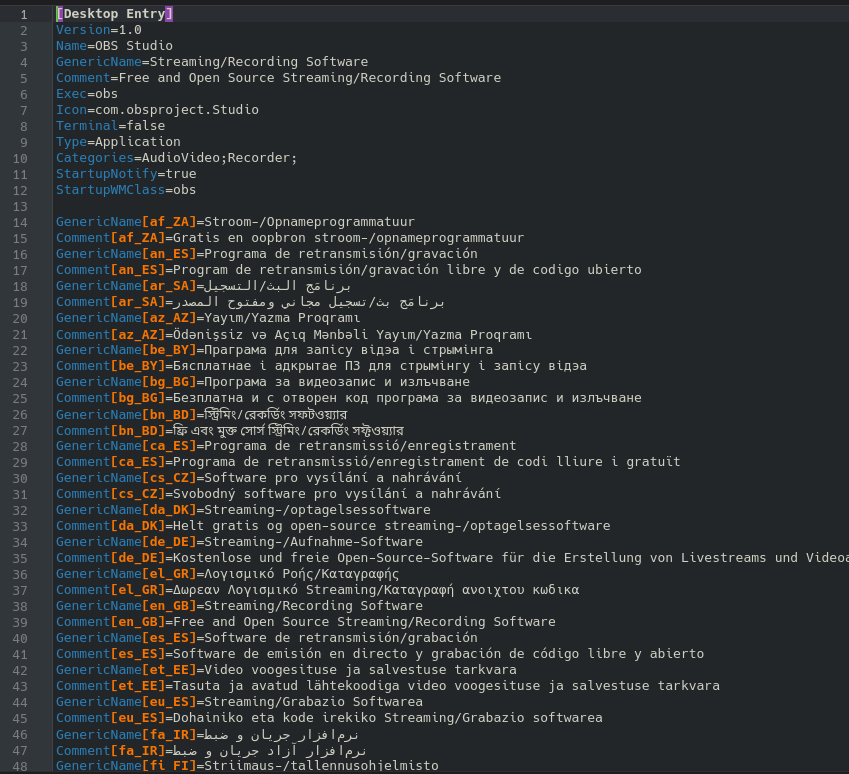Screen dimensions: 849x774
Task: Click line number 1 in the gutter
Action: [x=24, y=14]
